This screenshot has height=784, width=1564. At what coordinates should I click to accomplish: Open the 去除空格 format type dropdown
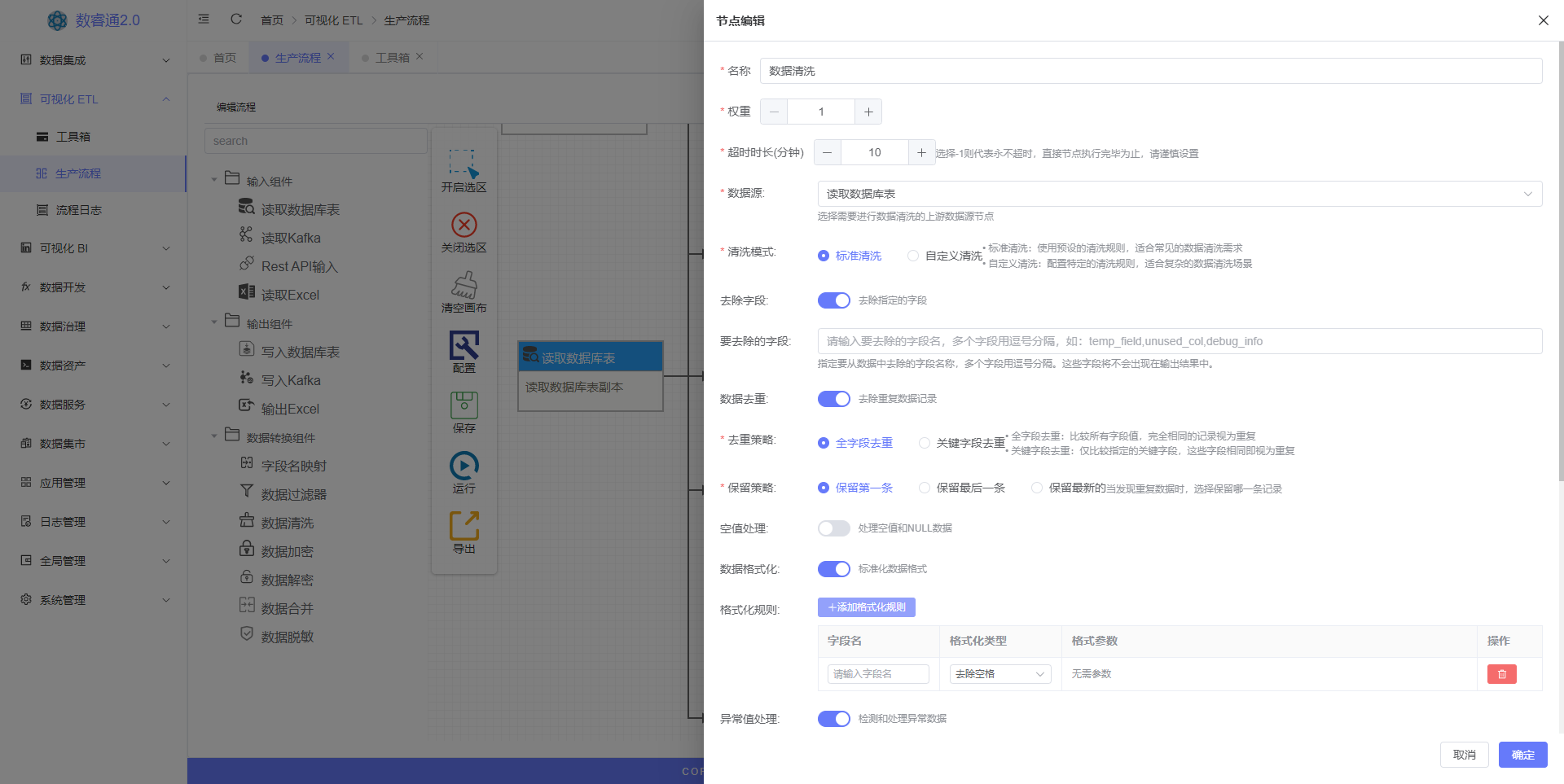[x=1000, y=674]
